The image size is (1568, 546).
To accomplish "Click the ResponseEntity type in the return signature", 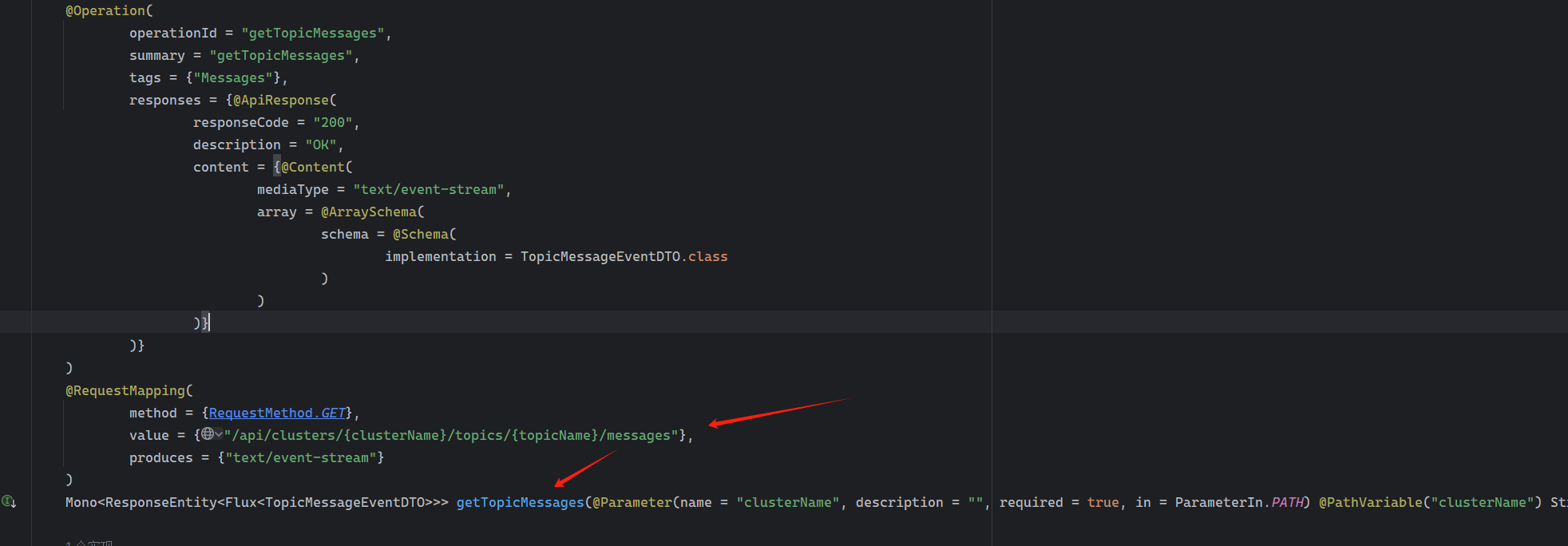I will (161, 502).
